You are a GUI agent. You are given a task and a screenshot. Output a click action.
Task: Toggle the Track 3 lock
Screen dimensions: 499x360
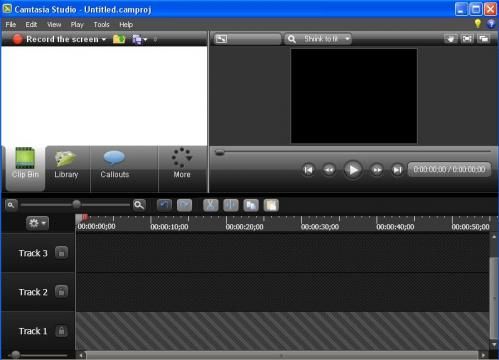click(x=61, y=253)
